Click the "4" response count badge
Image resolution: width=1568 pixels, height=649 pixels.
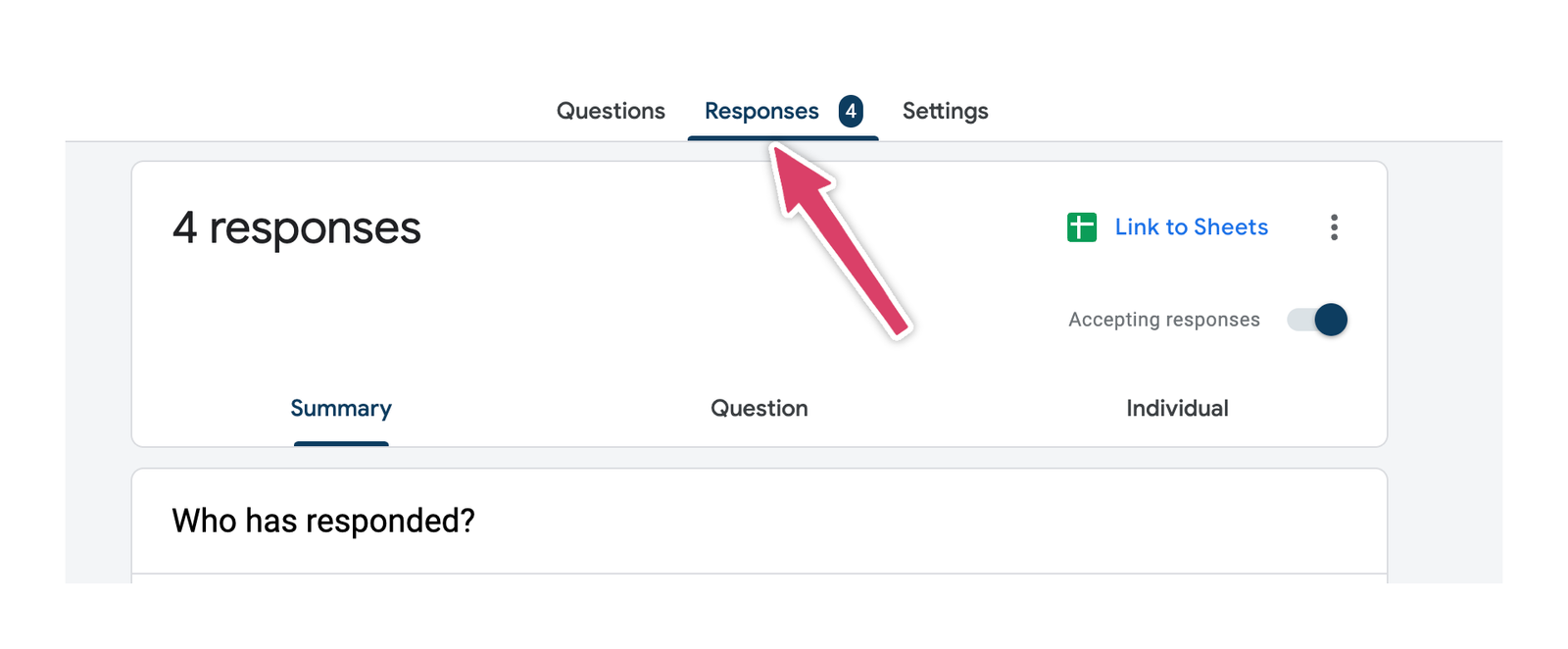pyautogui.click(x=852, y=111)
